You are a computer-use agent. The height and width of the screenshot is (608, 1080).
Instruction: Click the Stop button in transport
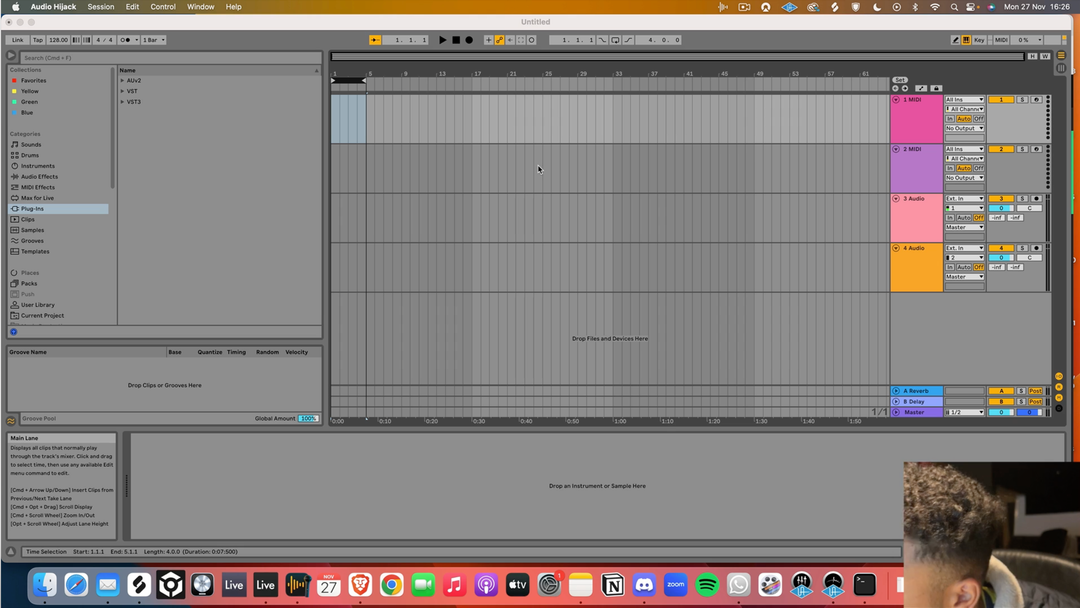pyautogui.click(x=456, y=40)
